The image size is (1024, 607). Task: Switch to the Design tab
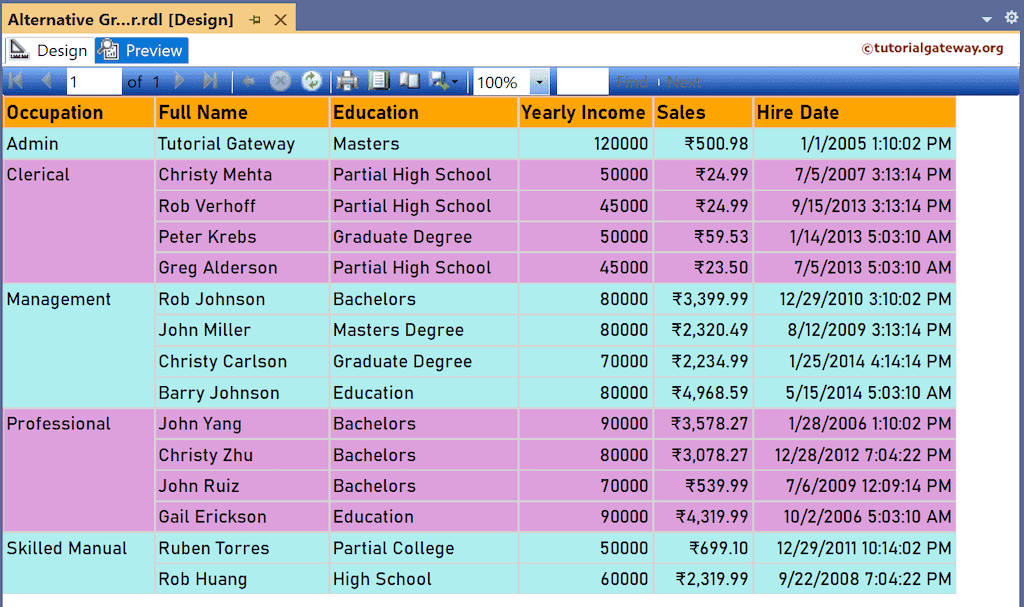pos(50,51)
